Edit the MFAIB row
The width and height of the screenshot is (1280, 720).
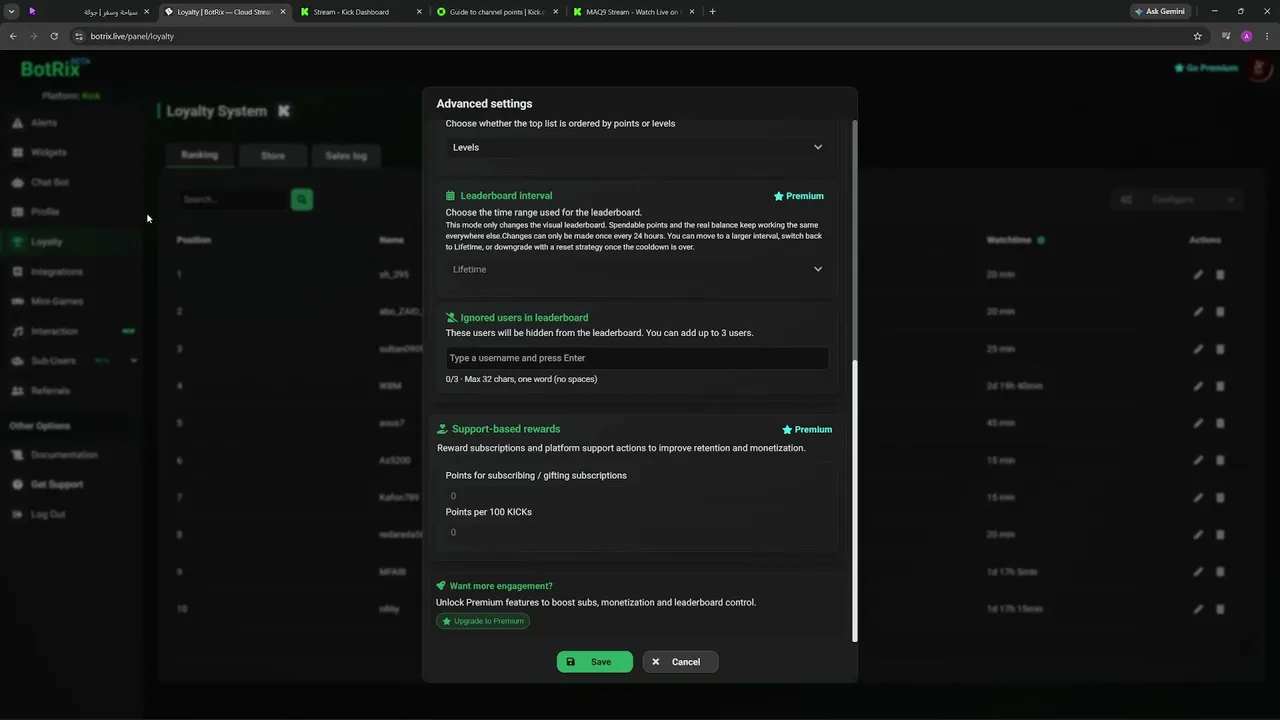click(1198, 572)
